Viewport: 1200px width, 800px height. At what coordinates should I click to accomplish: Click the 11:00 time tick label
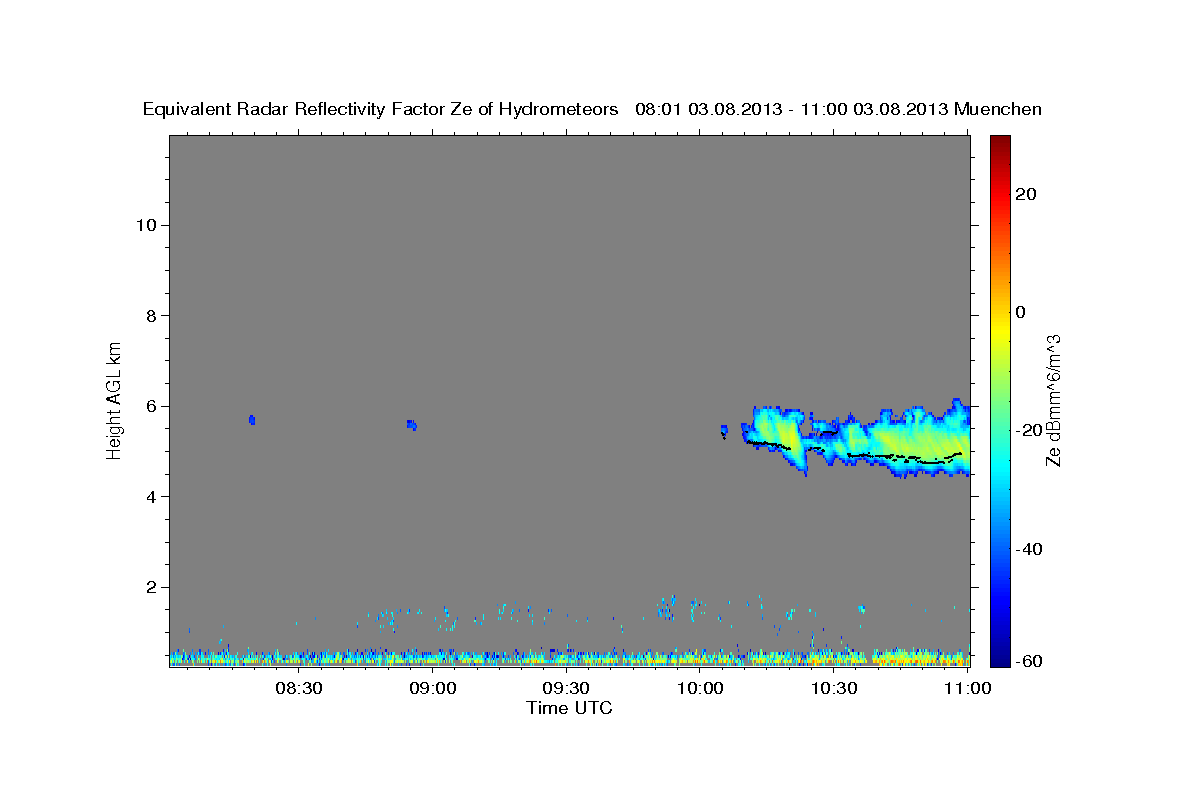coord(968,689)
